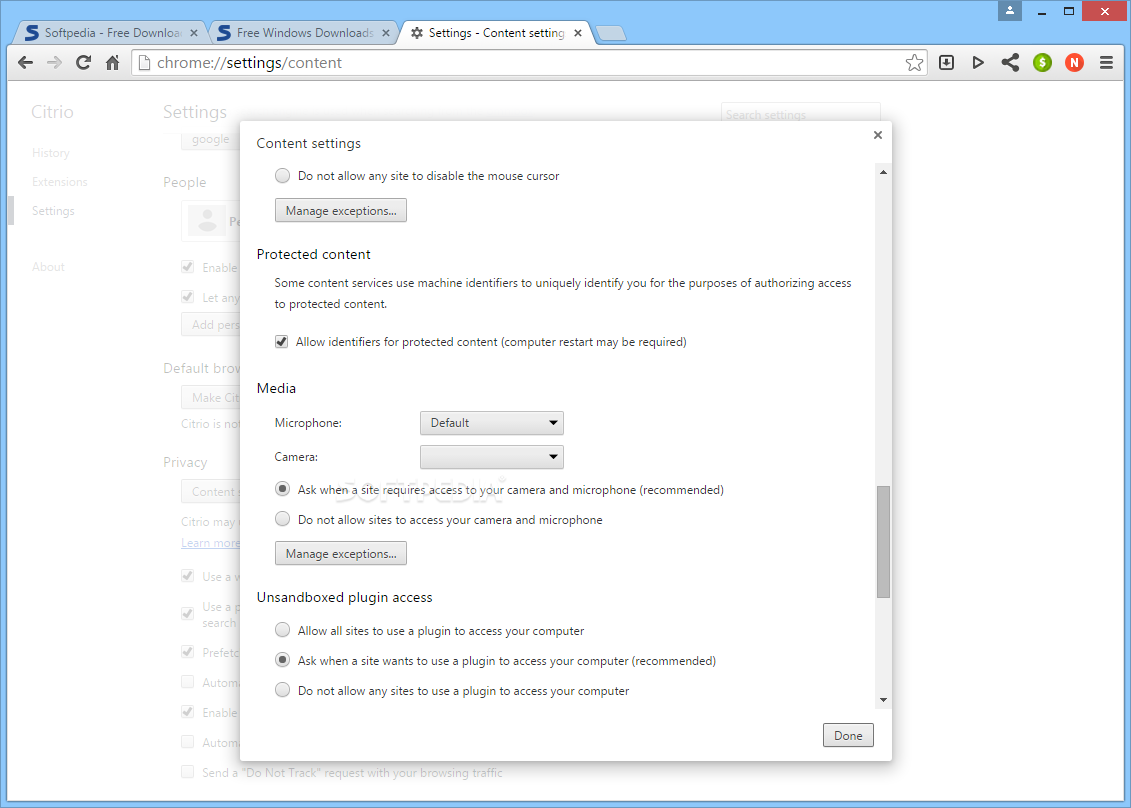Reload the current page
Image resolution: width=1131 pixels, height=808 pixels.
click(84, 63)
